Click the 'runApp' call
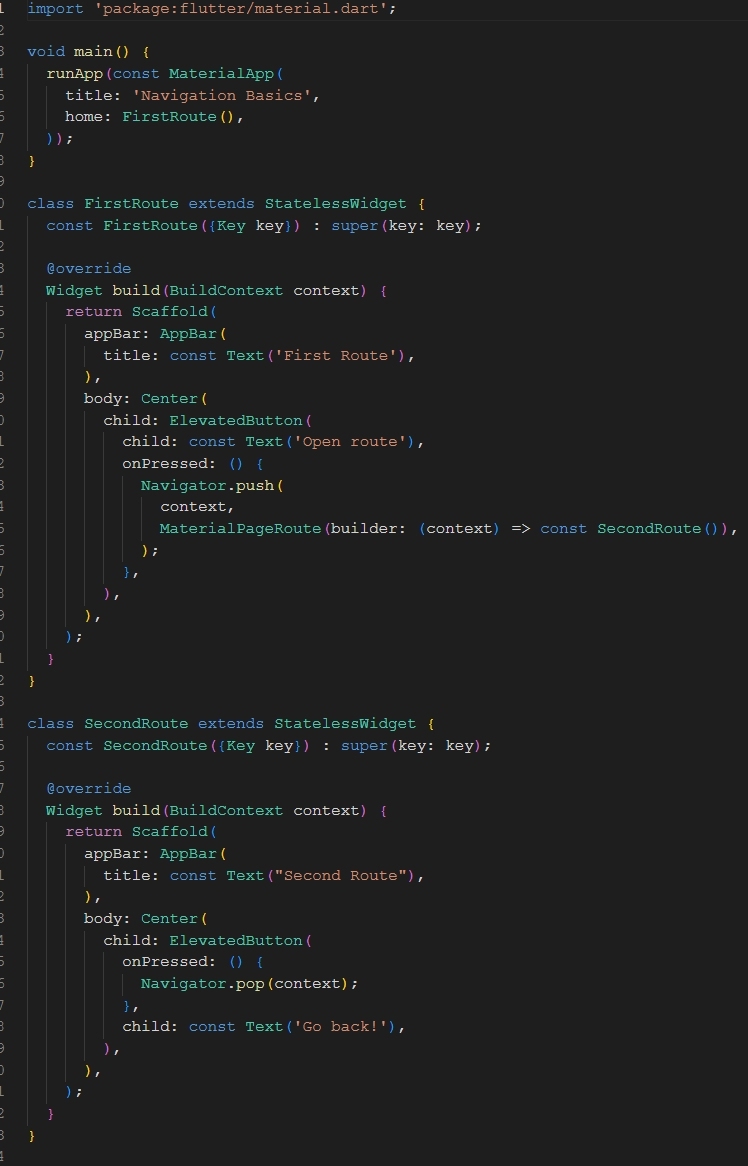 tap(74, 74)
